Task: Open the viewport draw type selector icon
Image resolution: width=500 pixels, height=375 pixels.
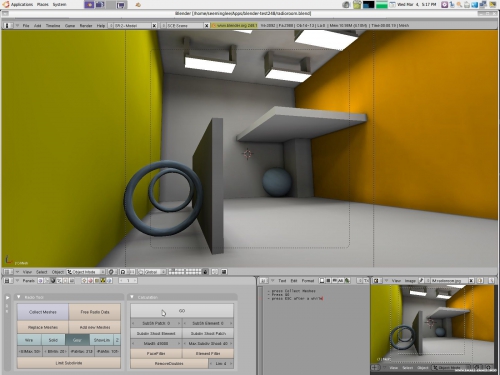Action: [112, 272]
